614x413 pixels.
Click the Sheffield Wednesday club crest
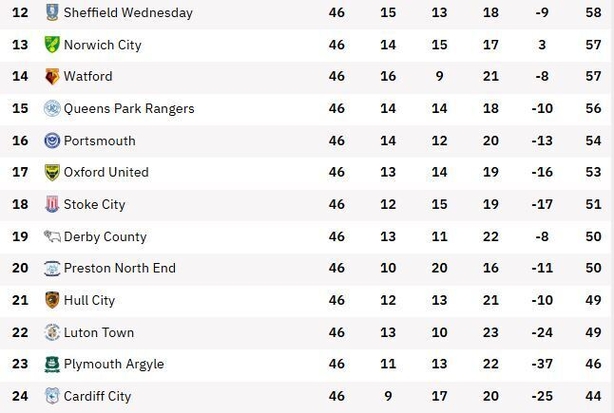pyautogui.click(x=52, y=13)
